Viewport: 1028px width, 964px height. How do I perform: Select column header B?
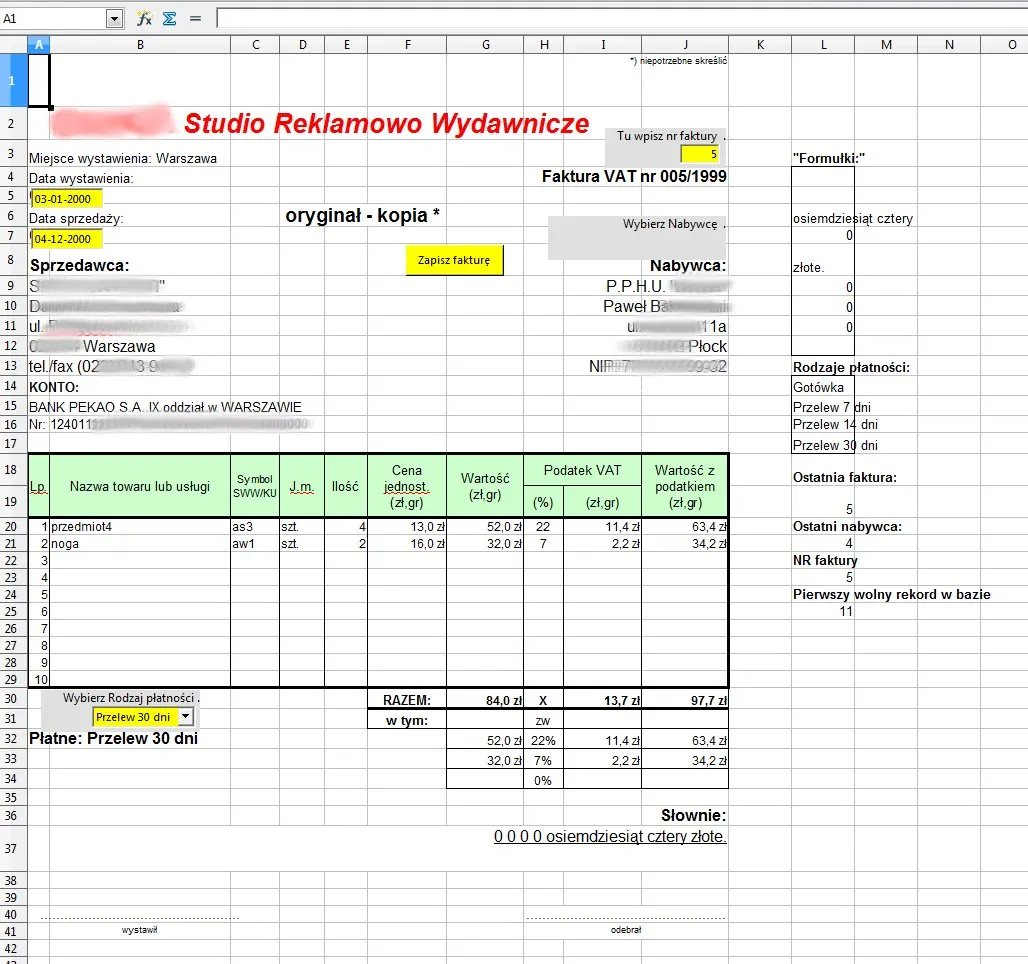coord(139,44)
